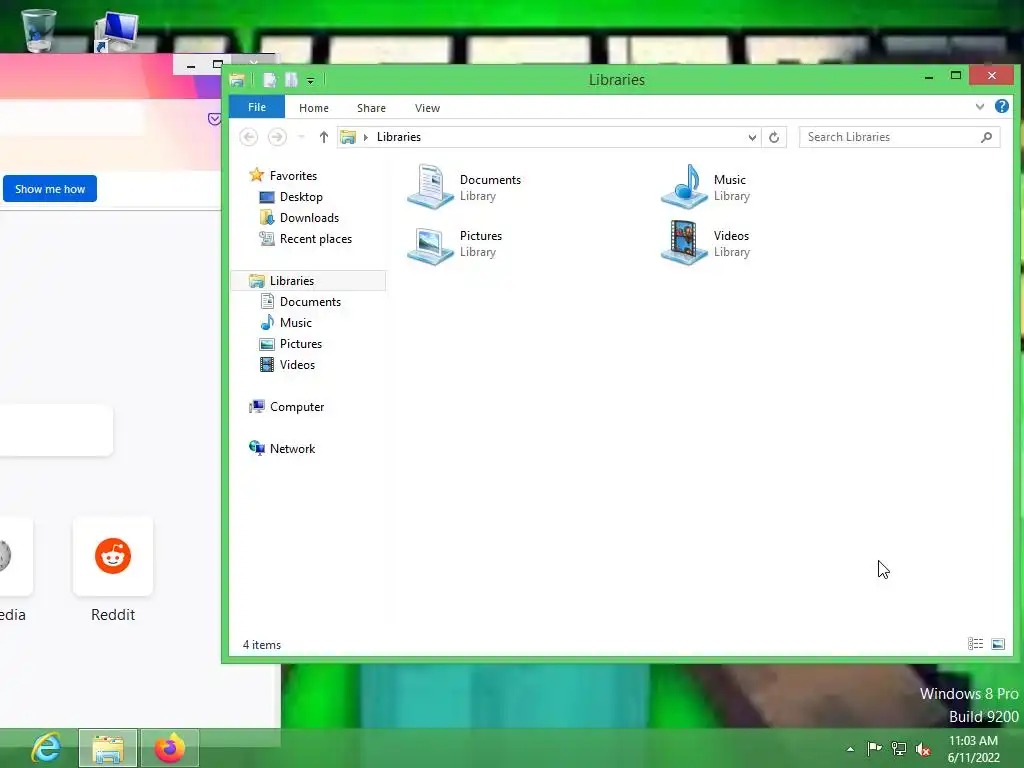Click Show me how button in Firefox
Viewport: 1024px width, 768px height.
50,189
